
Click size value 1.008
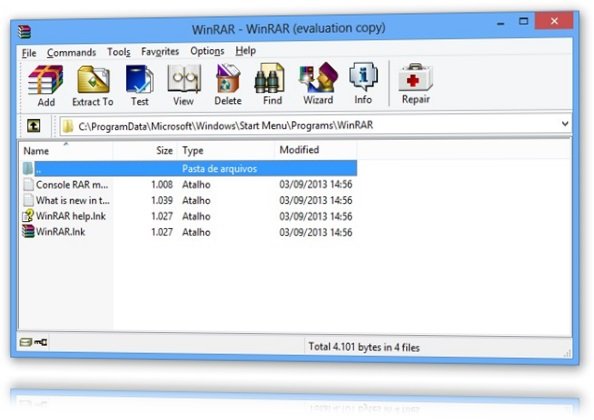pyautogui.click(x=162, y=184)
